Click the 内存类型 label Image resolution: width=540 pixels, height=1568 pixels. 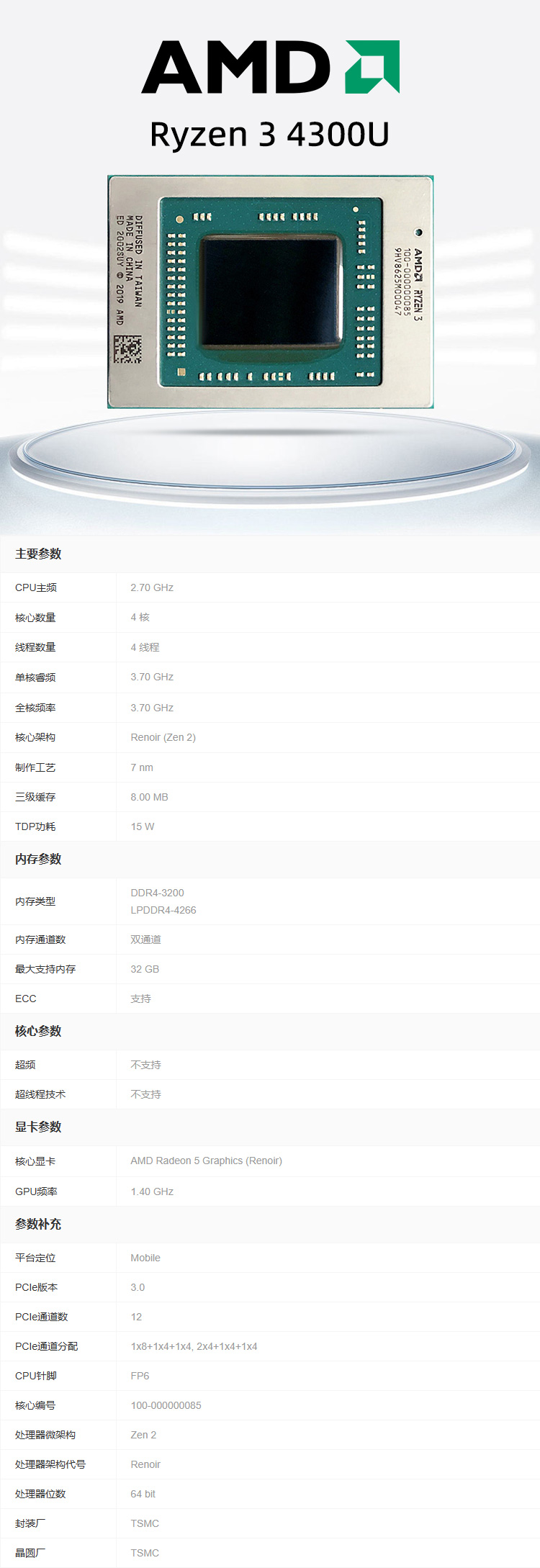pyautogui.click(x=35, y=901)
